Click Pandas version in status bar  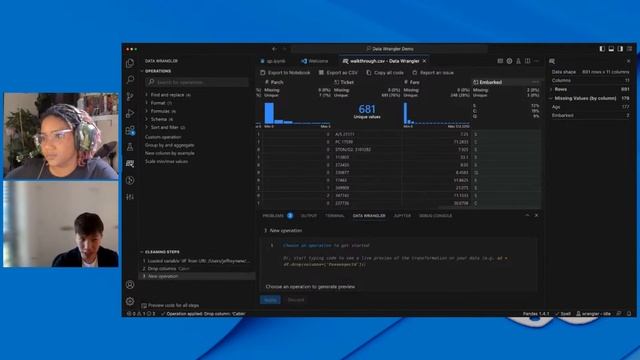[536, 313]
